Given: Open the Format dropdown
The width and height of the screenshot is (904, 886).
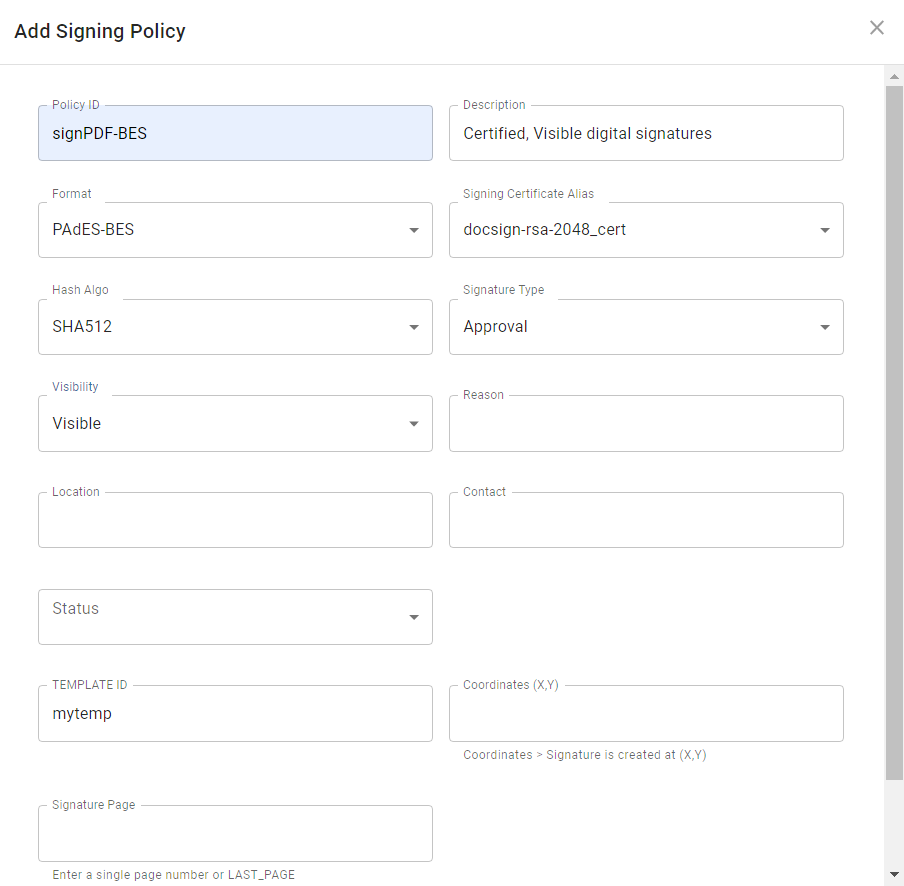Looking at the screenshot, I should 235,229.
